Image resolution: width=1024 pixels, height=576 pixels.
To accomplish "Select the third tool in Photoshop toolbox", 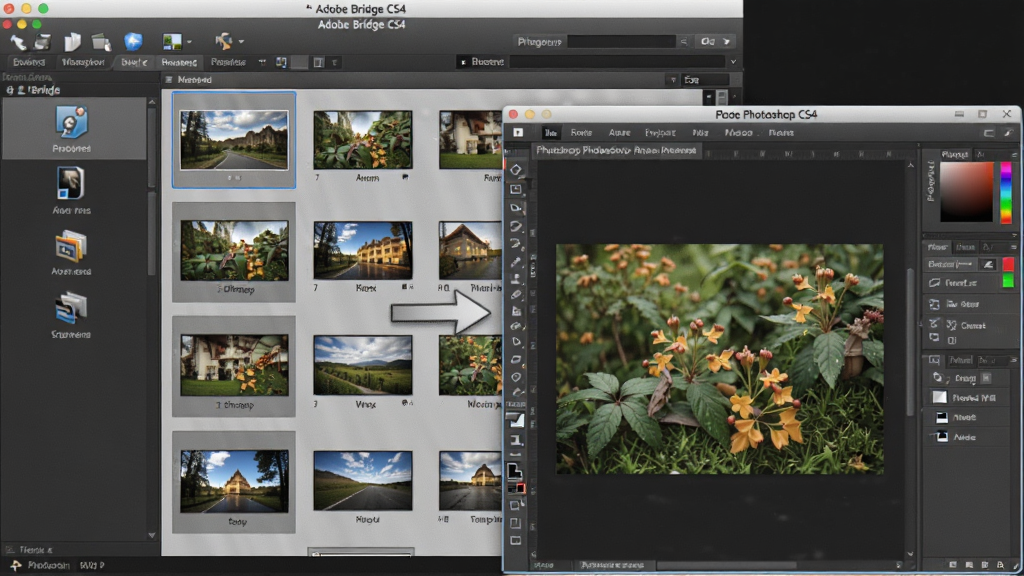I will (x=516, y=208).
